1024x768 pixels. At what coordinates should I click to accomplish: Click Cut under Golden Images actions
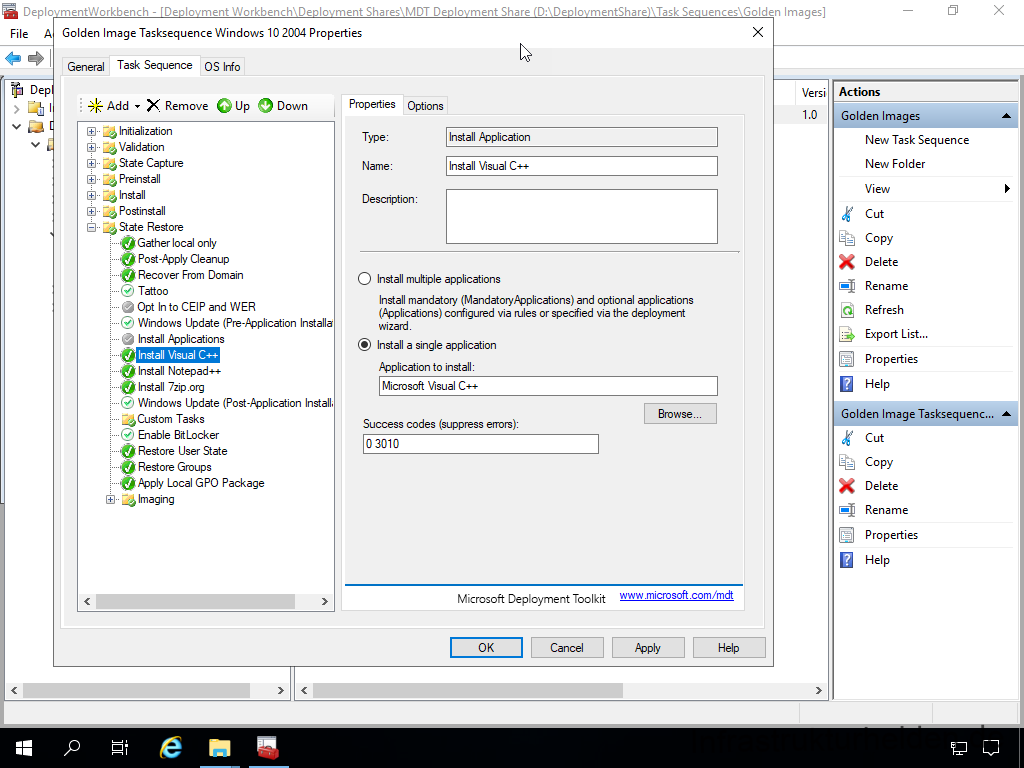[874, 214]
